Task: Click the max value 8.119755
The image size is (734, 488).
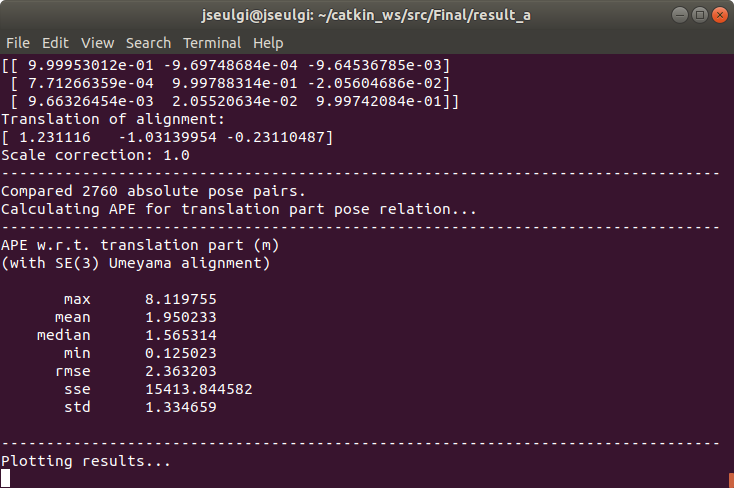Action: click(x=181, y=299)
